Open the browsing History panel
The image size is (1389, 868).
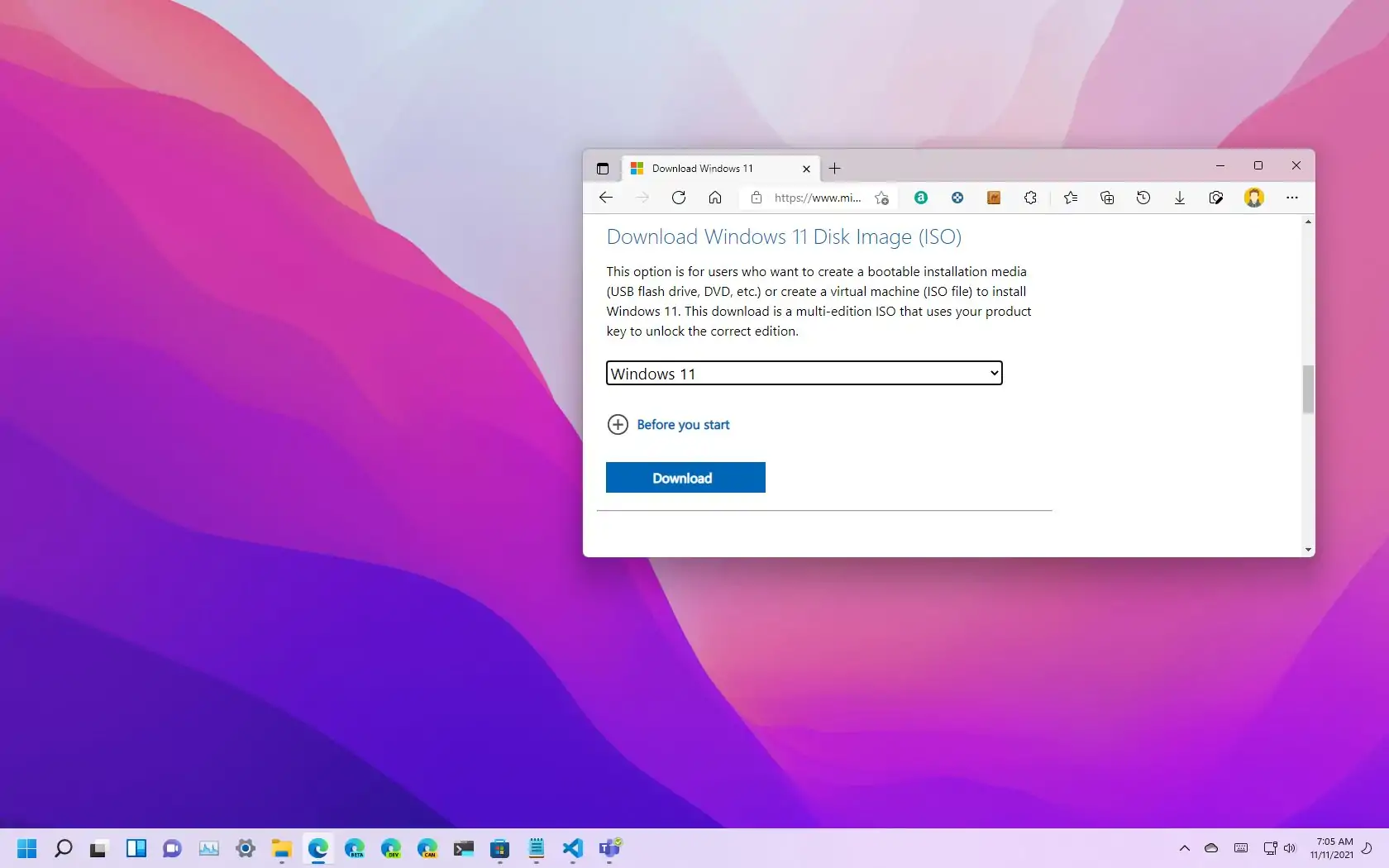point(1143,198)
